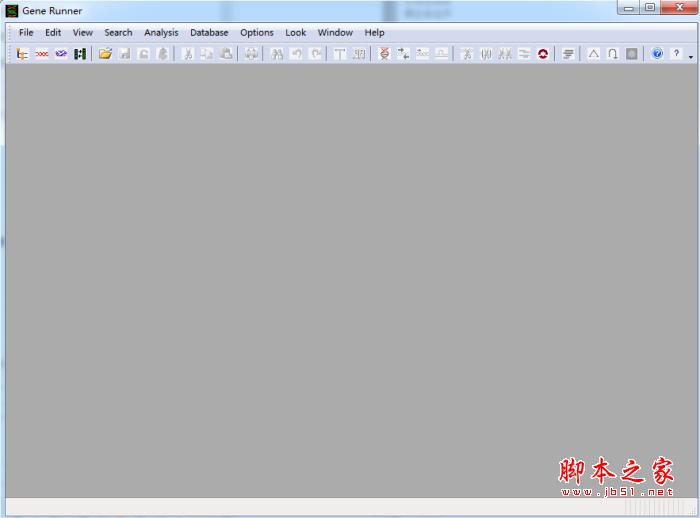Click the purple protein sequence icon
The image size is (700, 518).
[x=61, y=54]
